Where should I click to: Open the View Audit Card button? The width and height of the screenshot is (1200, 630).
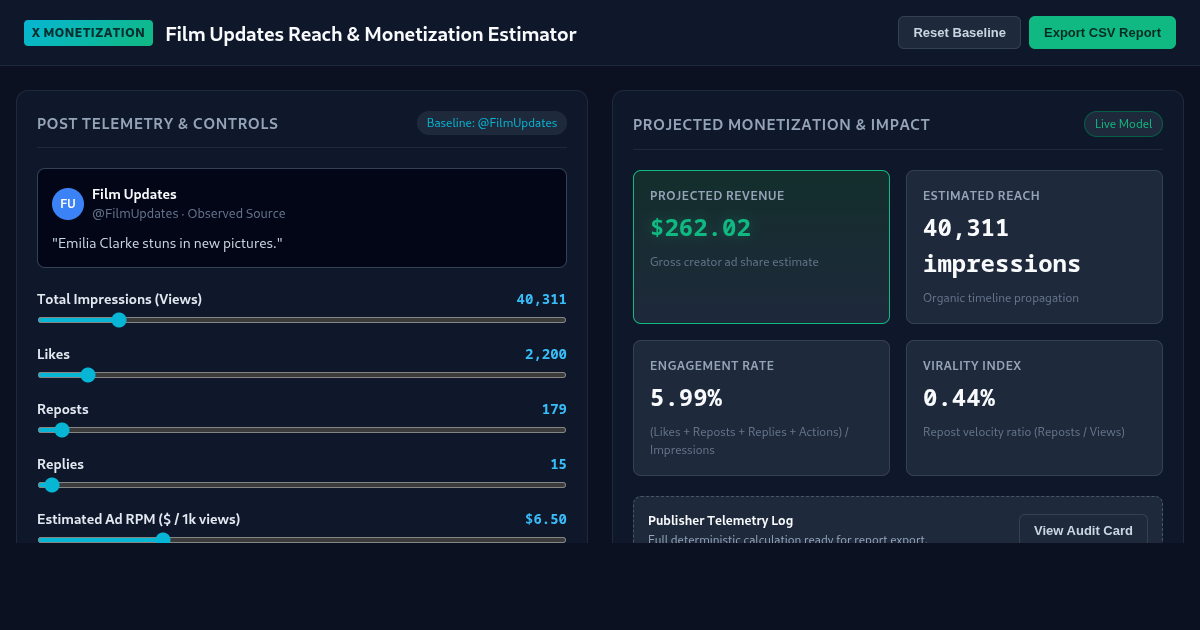(x=1083, y=530)
